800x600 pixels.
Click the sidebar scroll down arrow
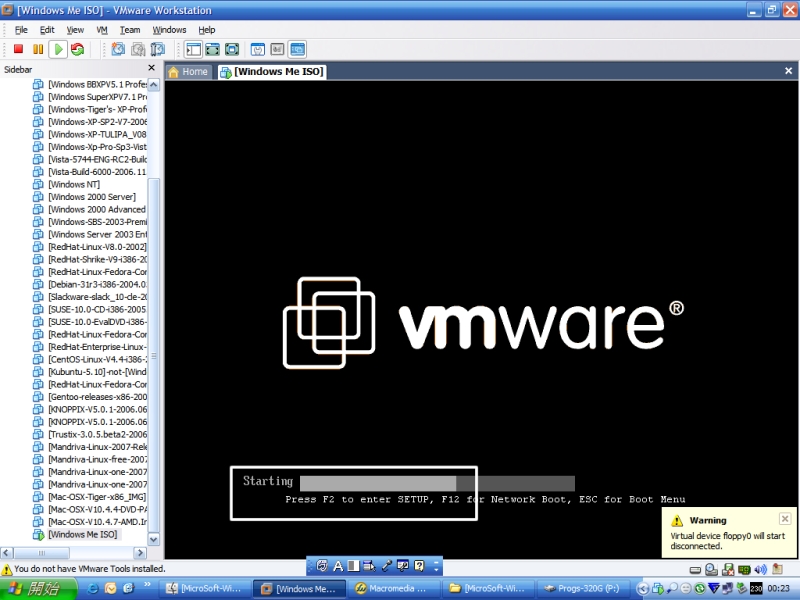pyautogui.click(x=154, y=539)
